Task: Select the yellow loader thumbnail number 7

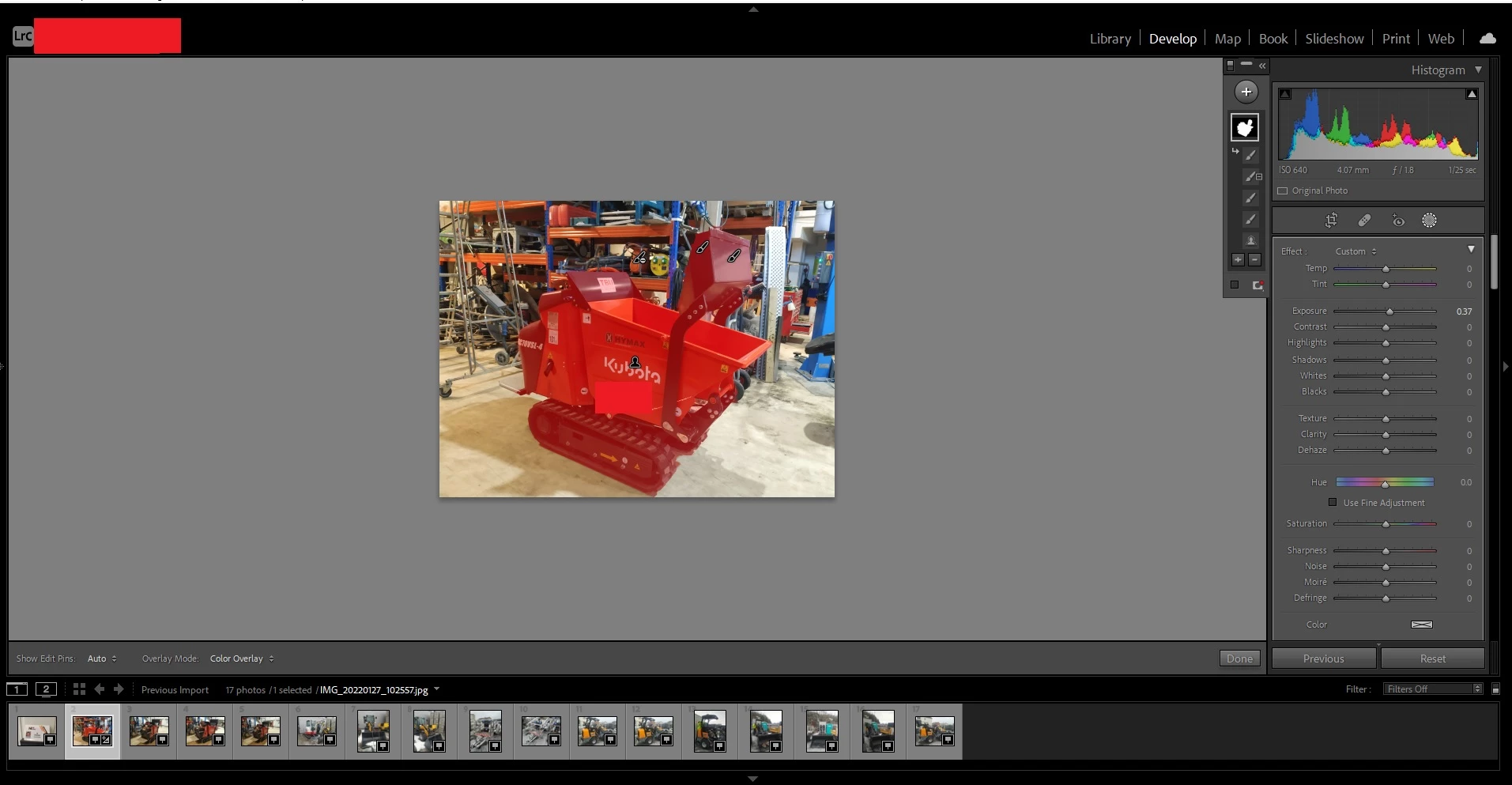Action: [373, 731]
